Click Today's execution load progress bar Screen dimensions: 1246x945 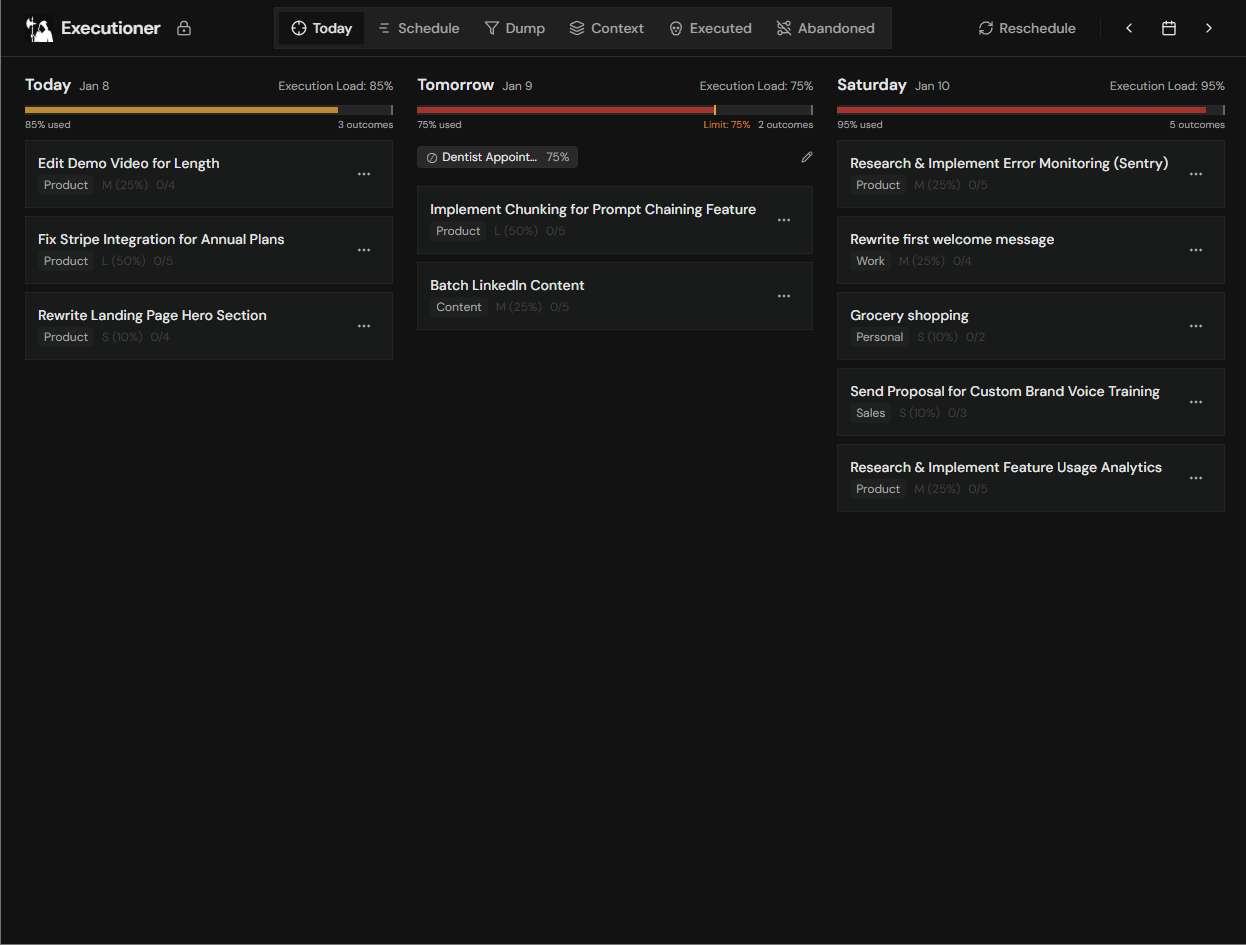coord(208,110)
